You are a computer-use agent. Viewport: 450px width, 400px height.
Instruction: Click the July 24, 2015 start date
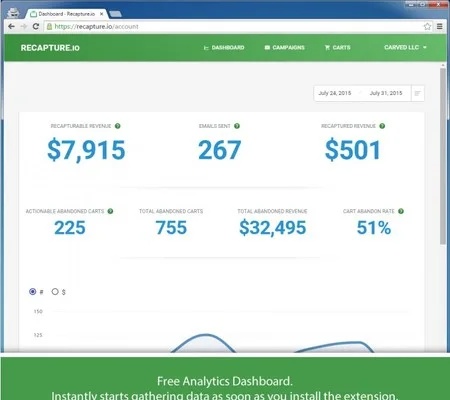[335, 93]
